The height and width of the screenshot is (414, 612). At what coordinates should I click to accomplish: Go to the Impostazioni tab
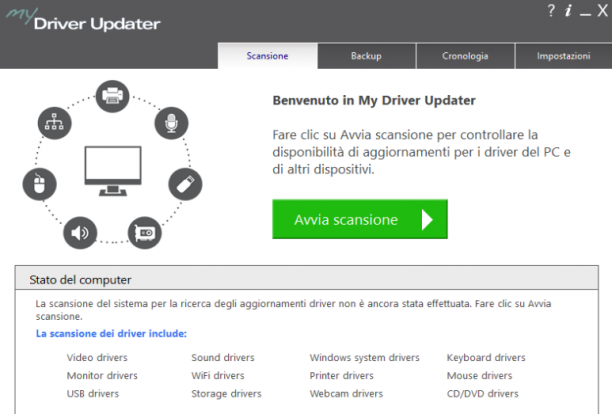tap(564, 56)
